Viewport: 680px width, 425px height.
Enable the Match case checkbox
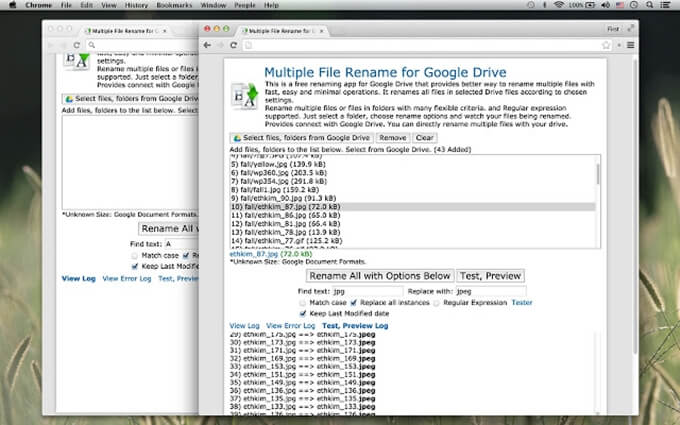click(x=303, y=302)
